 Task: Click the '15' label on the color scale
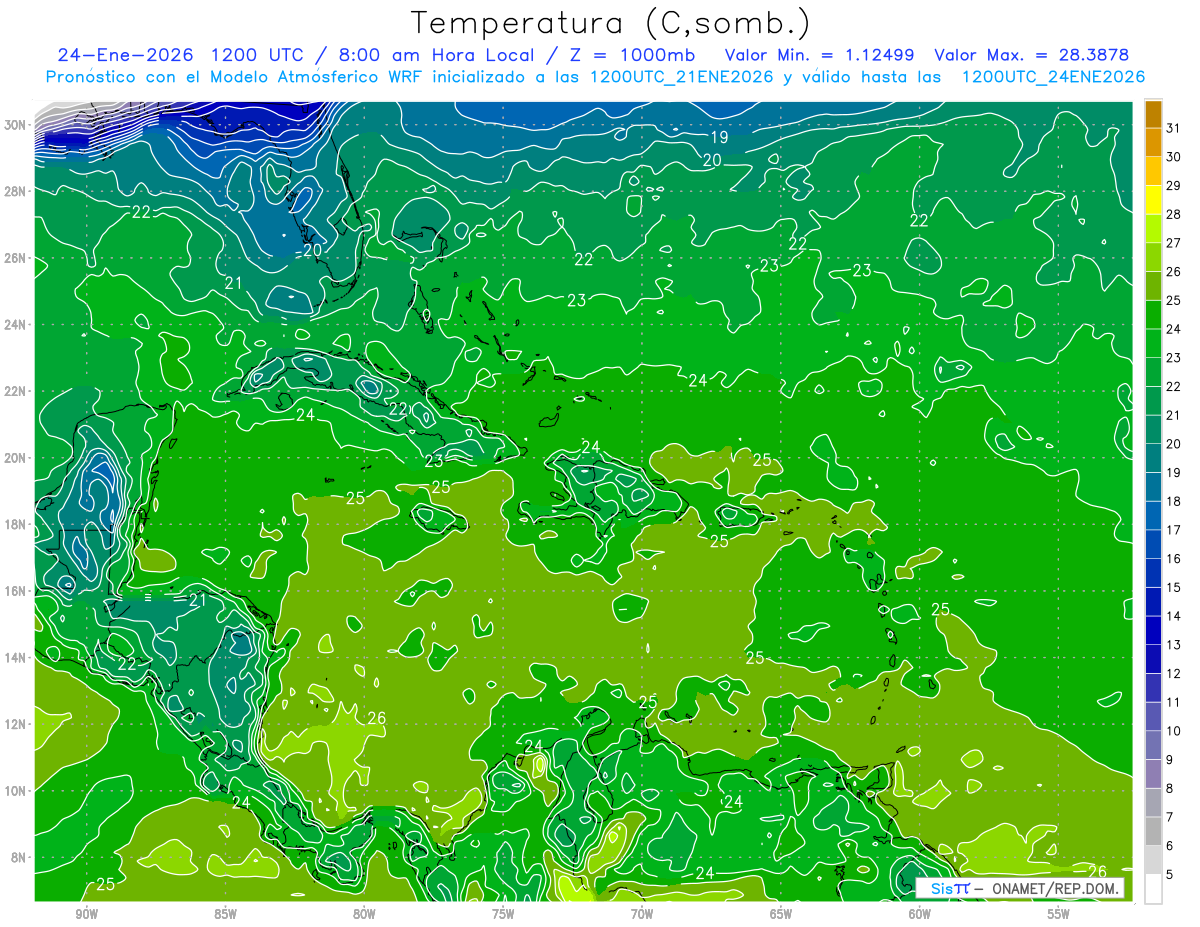pos(1174,587)
